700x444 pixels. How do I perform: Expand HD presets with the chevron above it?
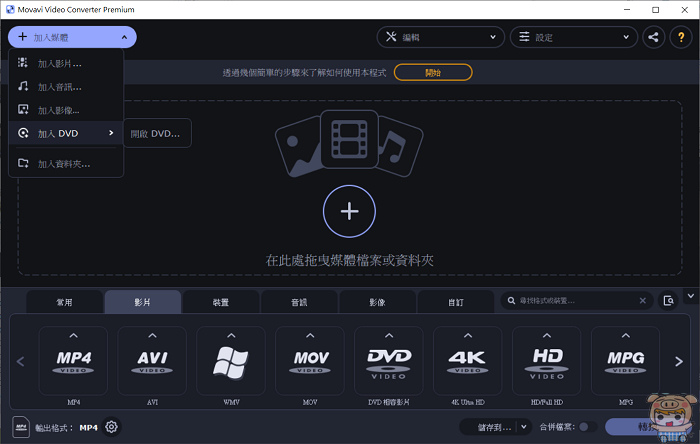click(546, 336)
